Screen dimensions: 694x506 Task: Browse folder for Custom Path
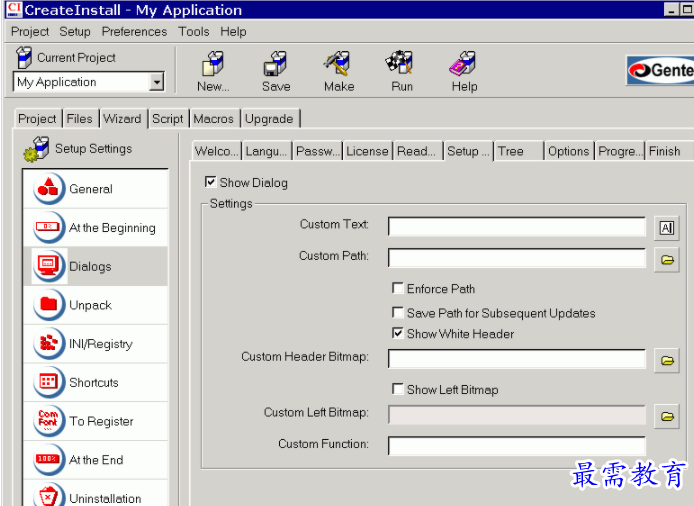pos(667,260)
